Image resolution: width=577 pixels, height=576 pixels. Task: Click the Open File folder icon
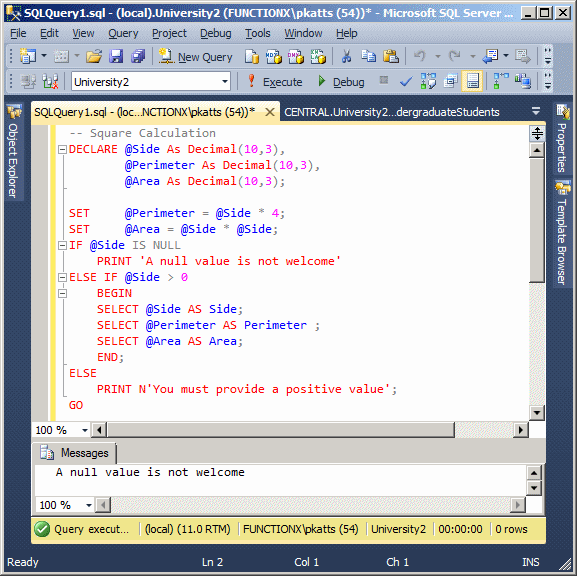click(x=94, y=56)
